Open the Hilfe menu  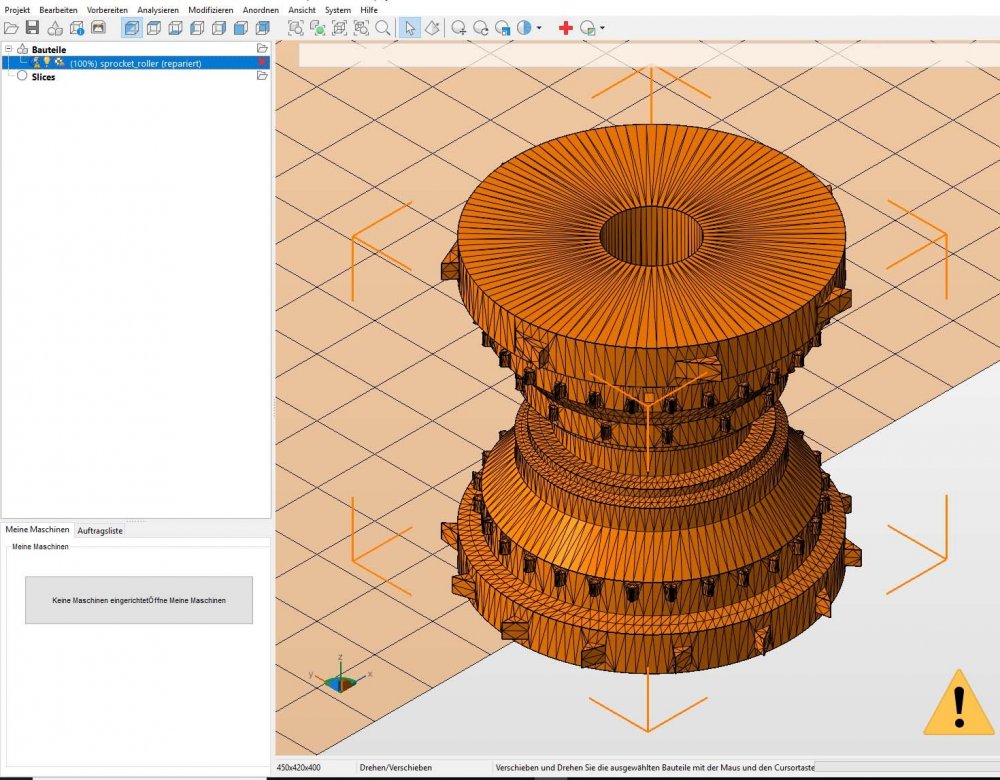pos(369,9)
